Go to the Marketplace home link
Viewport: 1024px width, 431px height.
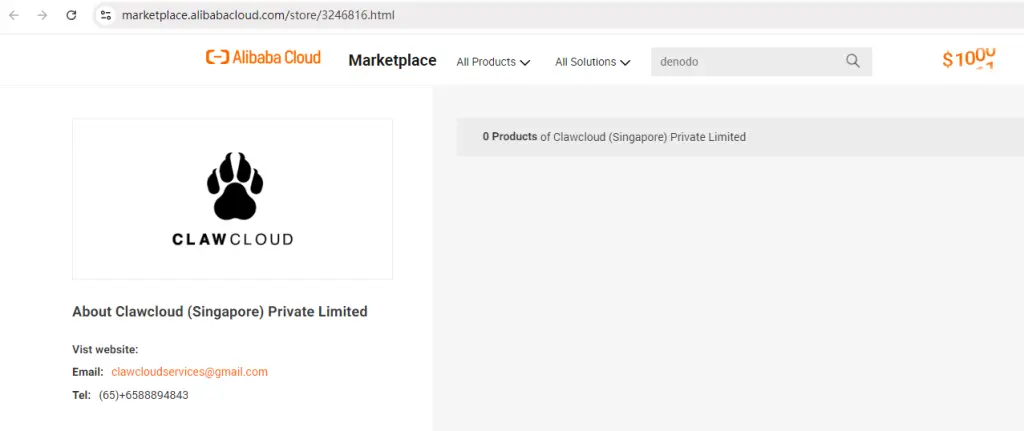click(x=392, y=60)
